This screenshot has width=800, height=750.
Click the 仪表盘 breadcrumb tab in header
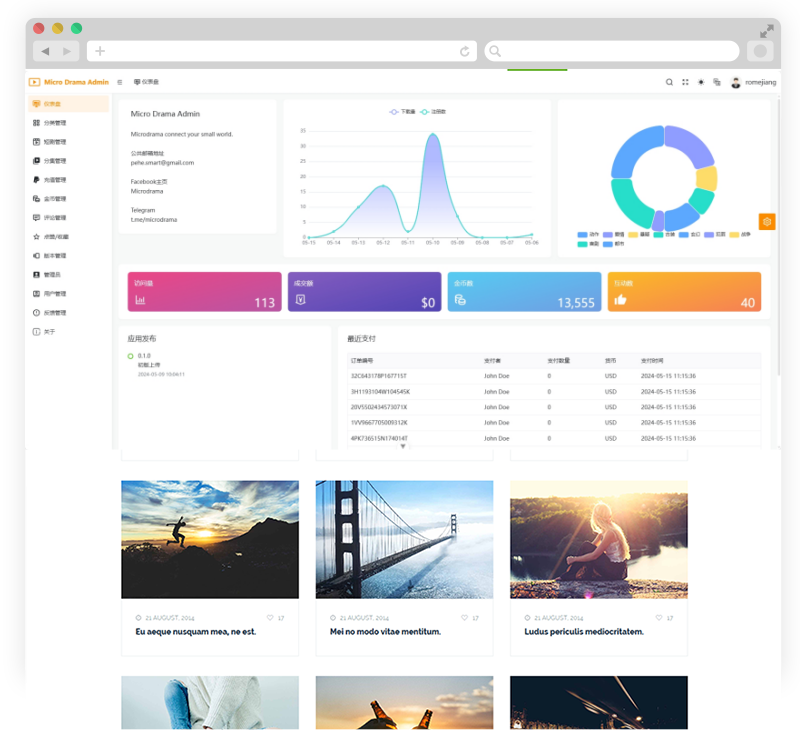147,82
